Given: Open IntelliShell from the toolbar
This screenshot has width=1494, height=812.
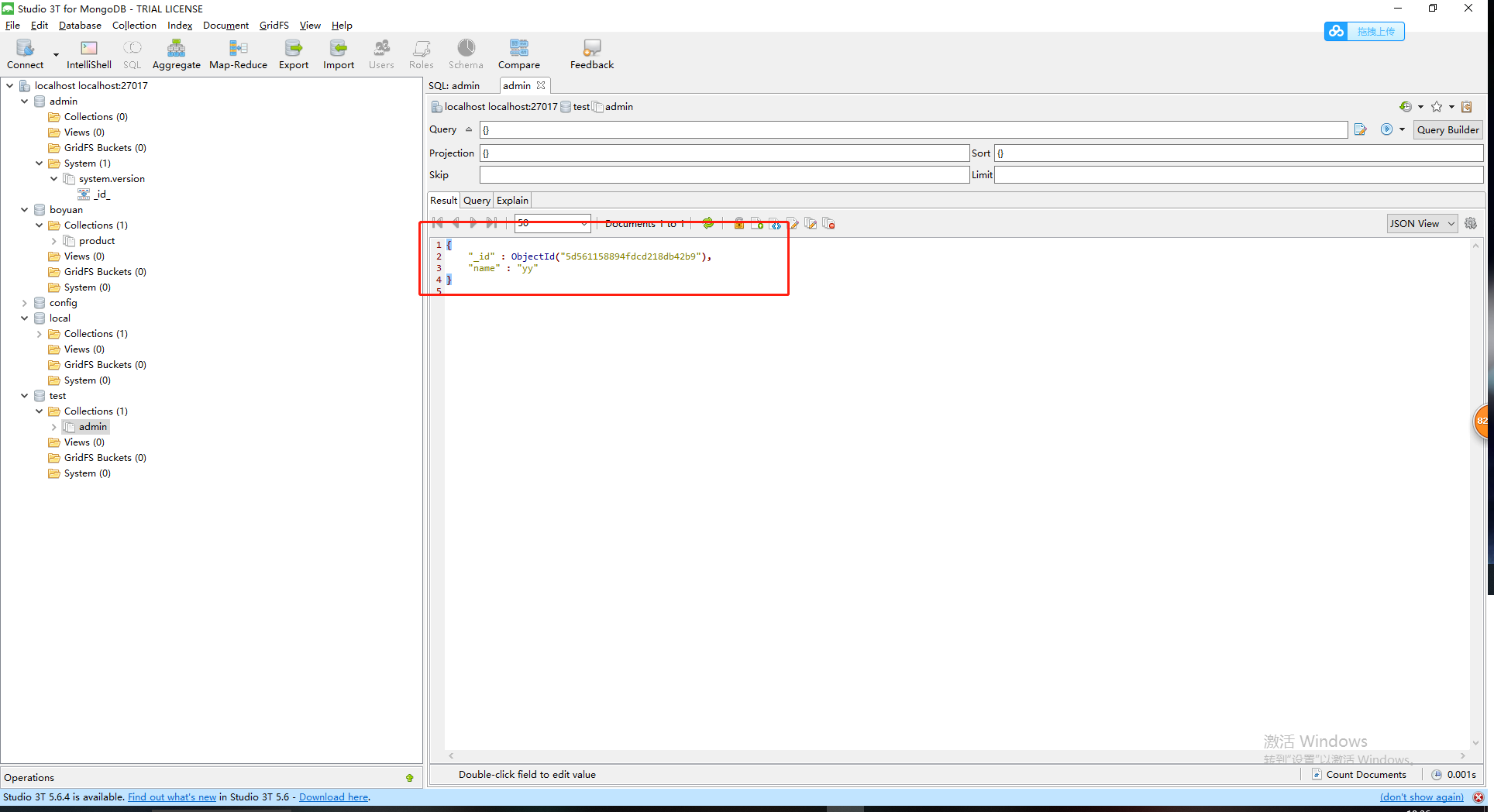Looking at the screenshot, I should (88, 54).
